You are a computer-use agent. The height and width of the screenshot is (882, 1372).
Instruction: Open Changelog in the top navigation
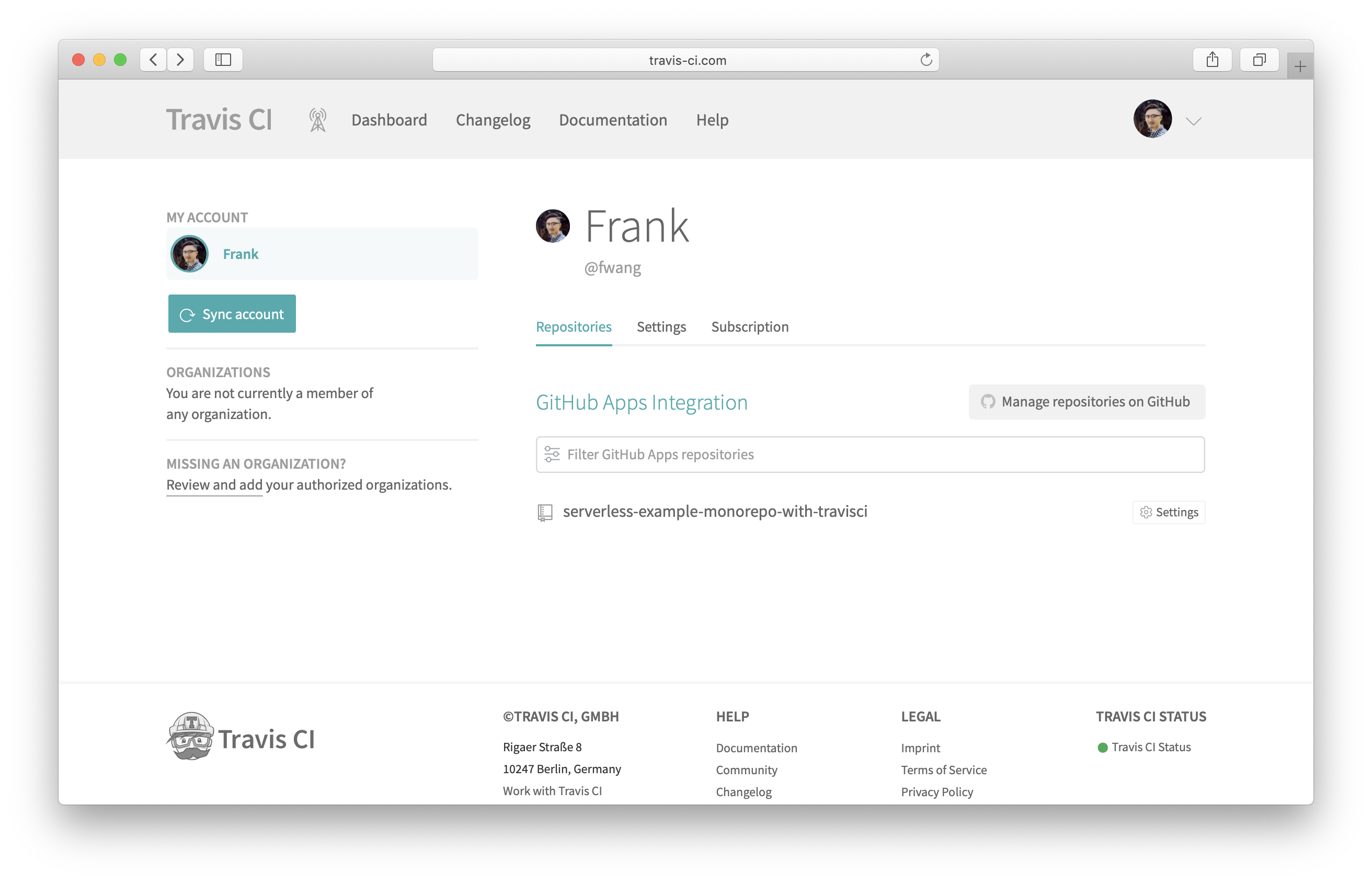(493, 120)
